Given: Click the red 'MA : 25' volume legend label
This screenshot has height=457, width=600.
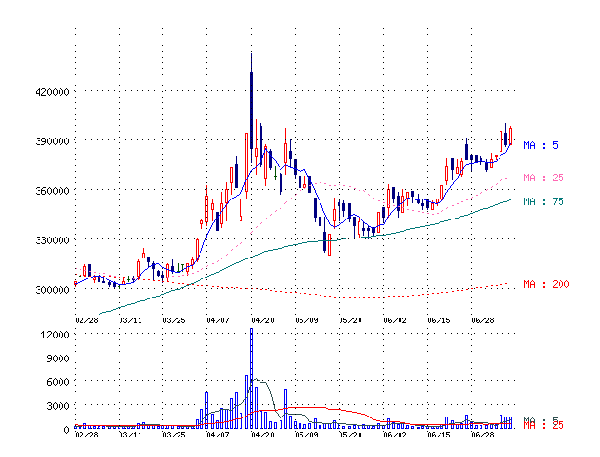Looking at the screenshot, I should (x=543, y=425).
